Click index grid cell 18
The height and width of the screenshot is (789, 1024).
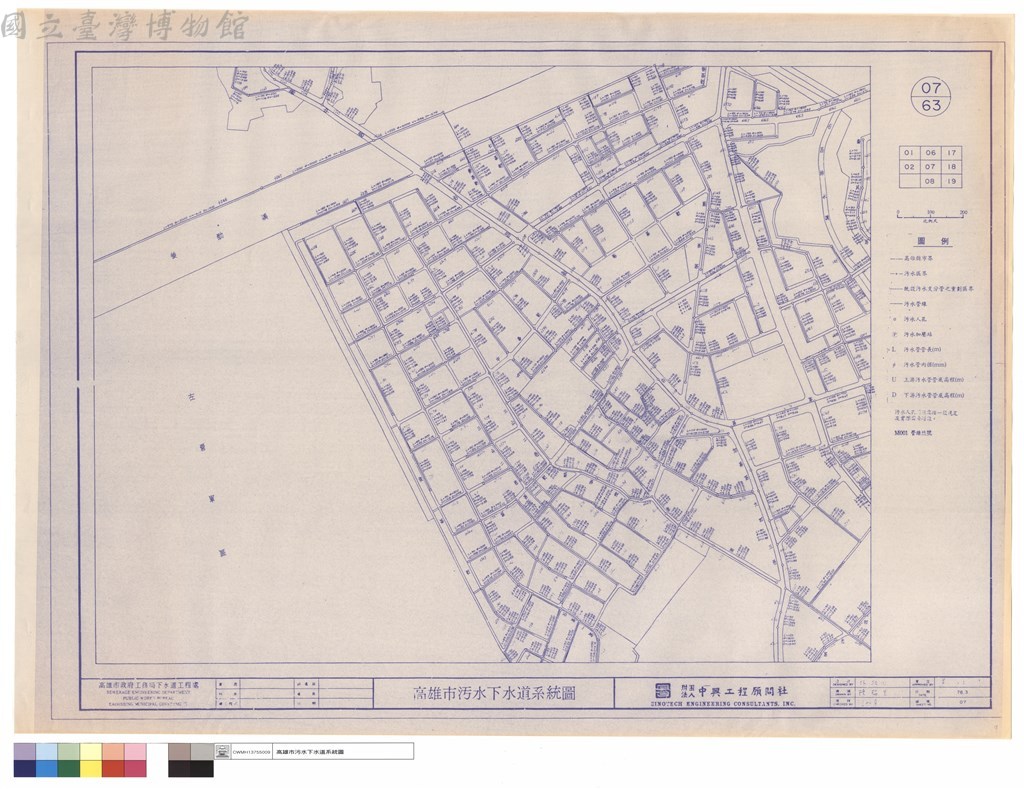point(951,167)
